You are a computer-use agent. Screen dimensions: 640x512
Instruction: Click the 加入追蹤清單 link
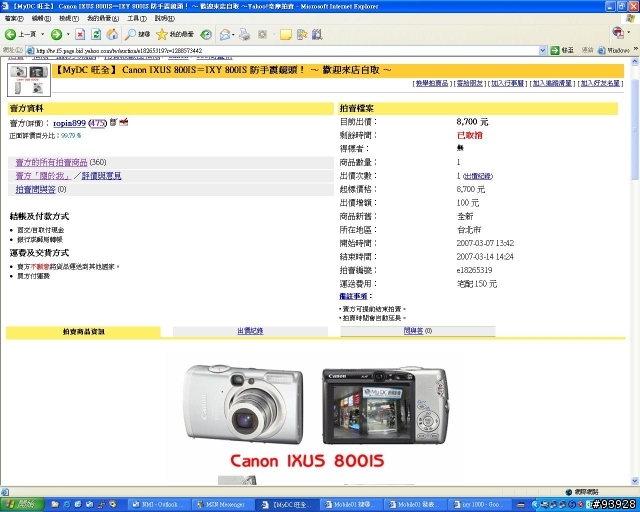(552, 83)
